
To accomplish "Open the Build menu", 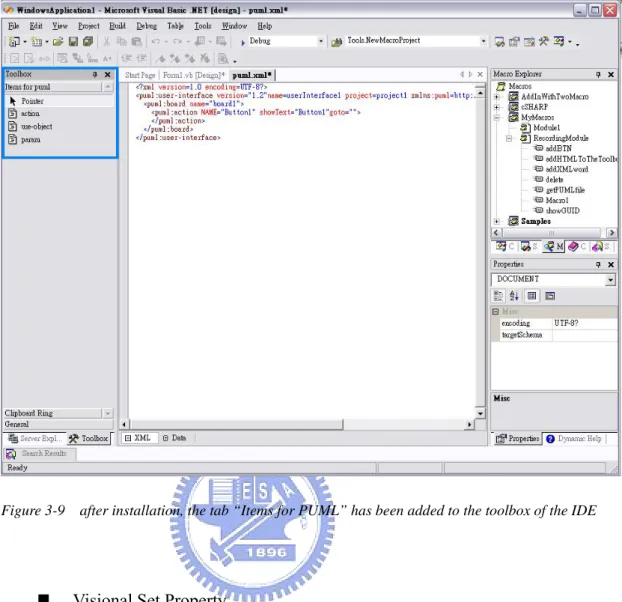I will [117, 26].
